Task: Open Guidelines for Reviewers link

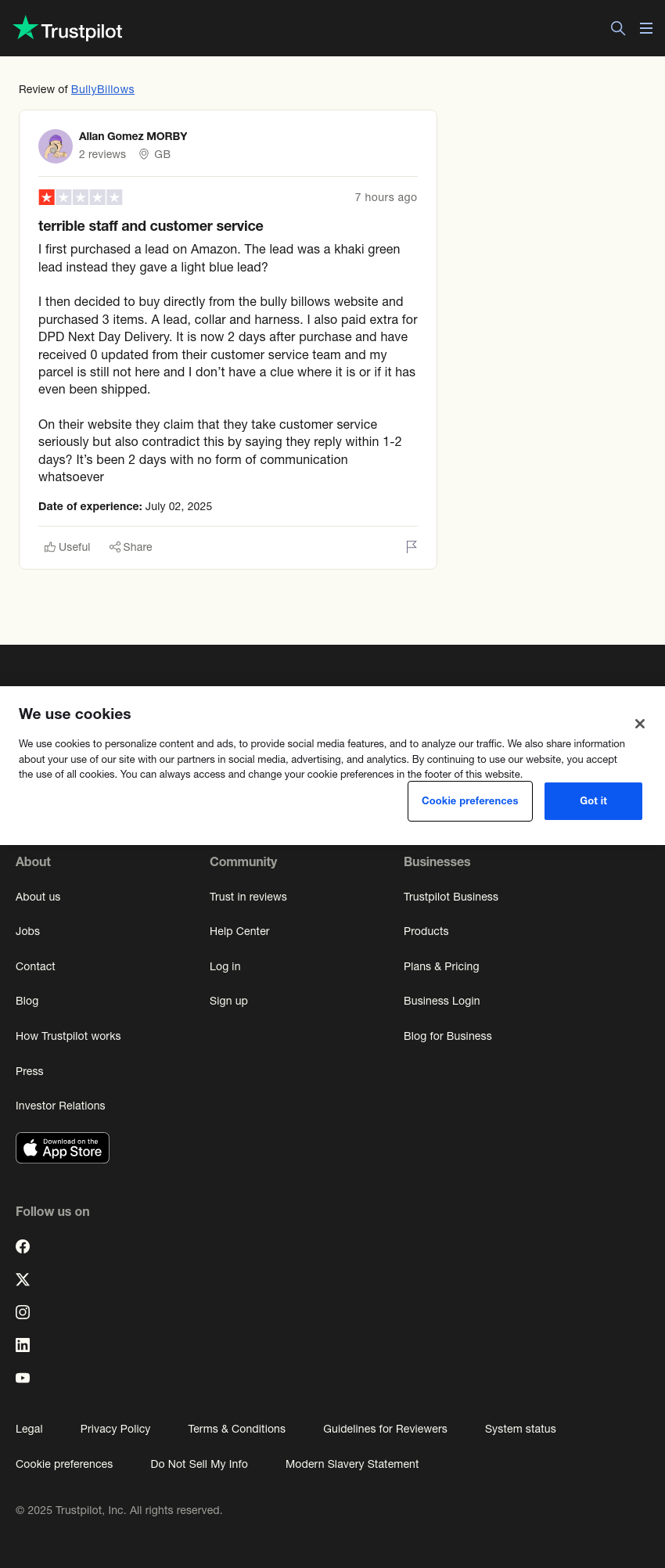Action: [385, 1429]
